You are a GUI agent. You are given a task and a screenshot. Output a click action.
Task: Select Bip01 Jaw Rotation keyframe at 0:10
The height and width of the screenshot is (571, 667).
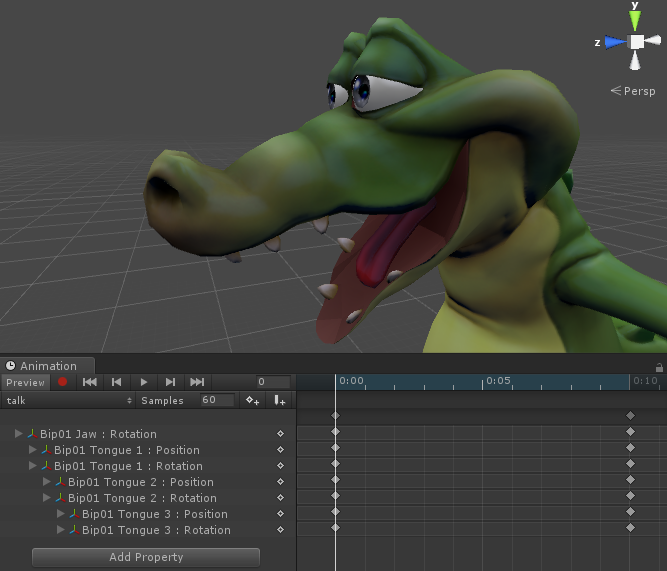pyautogui.click(x=630, y=431)
